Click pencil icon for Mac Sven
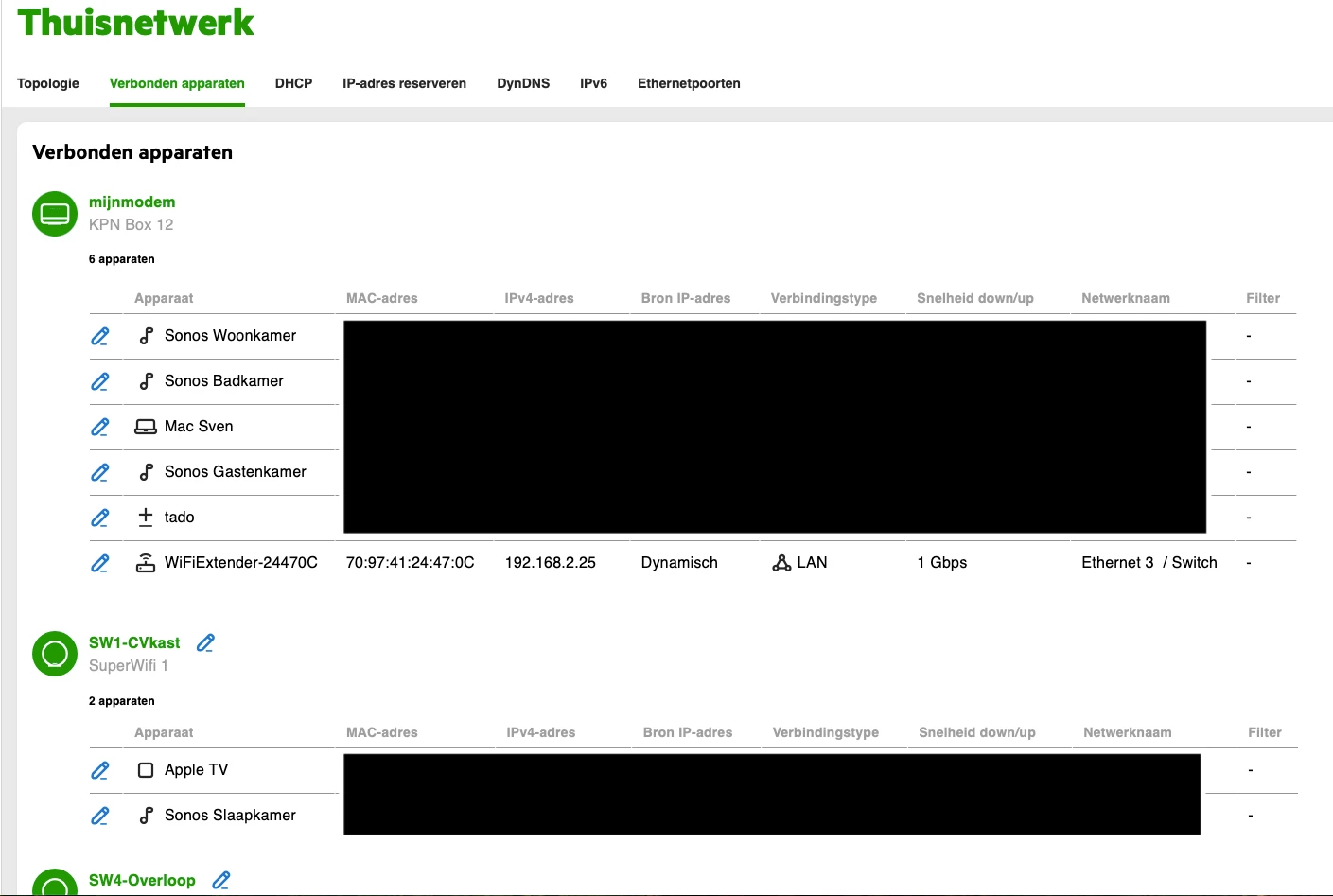Viewport: 1333px width, 896px height. coord(99,427)
